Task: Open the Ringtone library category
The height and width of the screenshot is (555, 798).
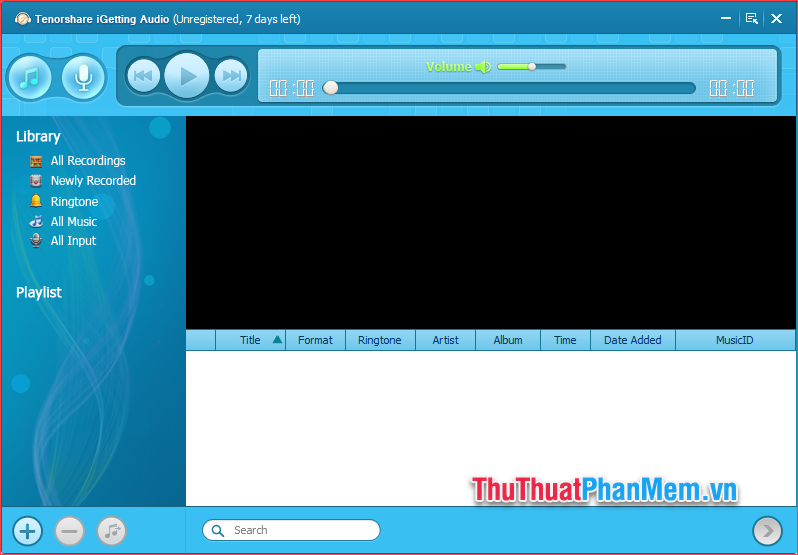Action: [x=74, y=201]
